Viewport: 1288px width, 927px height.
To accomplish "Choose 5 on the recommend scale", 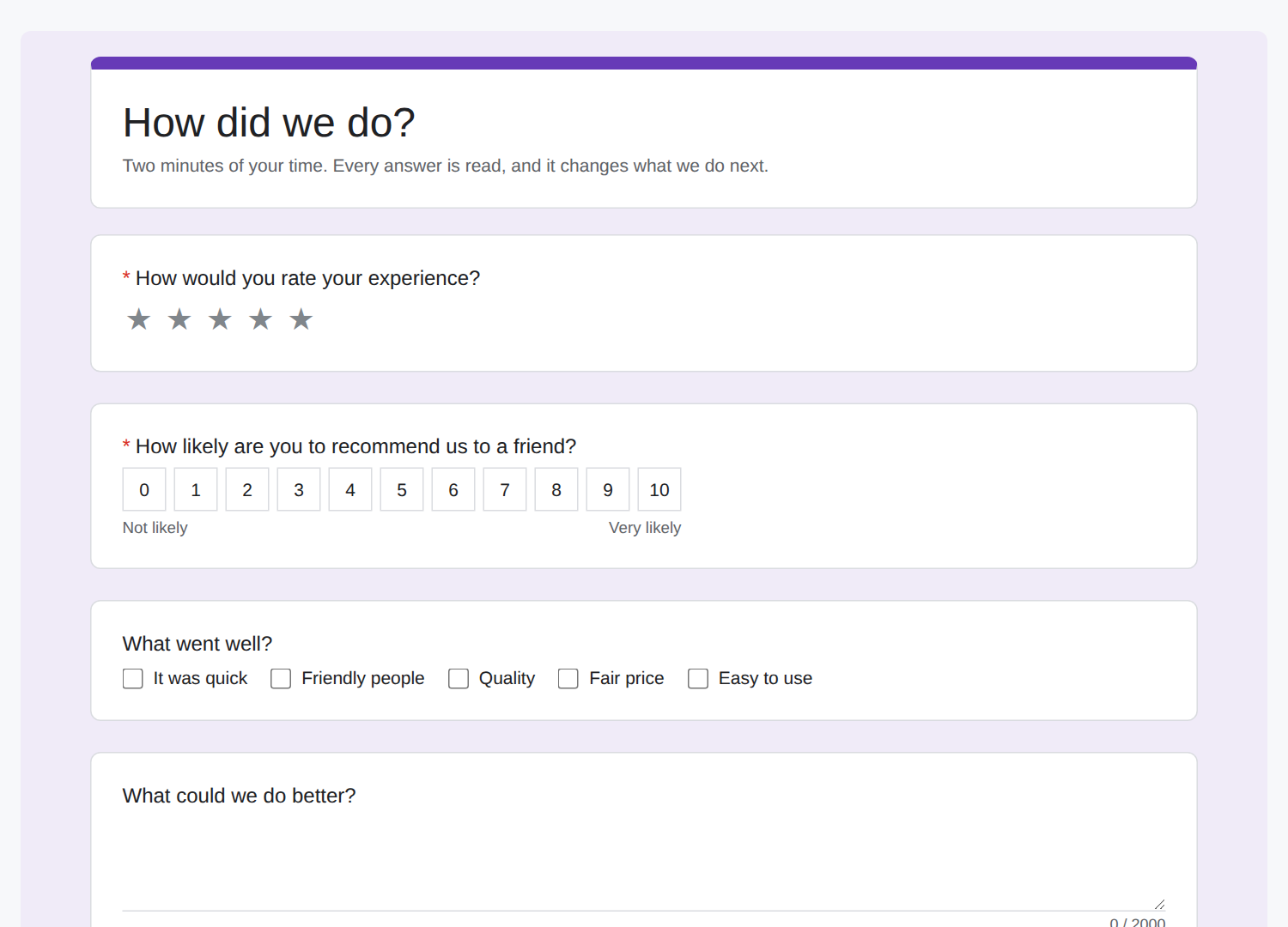I will tap(402, 489).
